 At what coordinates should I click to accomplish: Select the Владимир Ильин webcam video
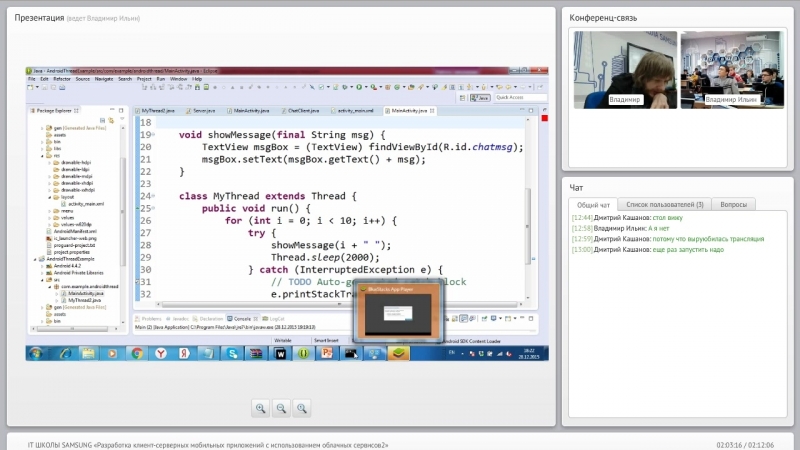(x=731, y=68)
